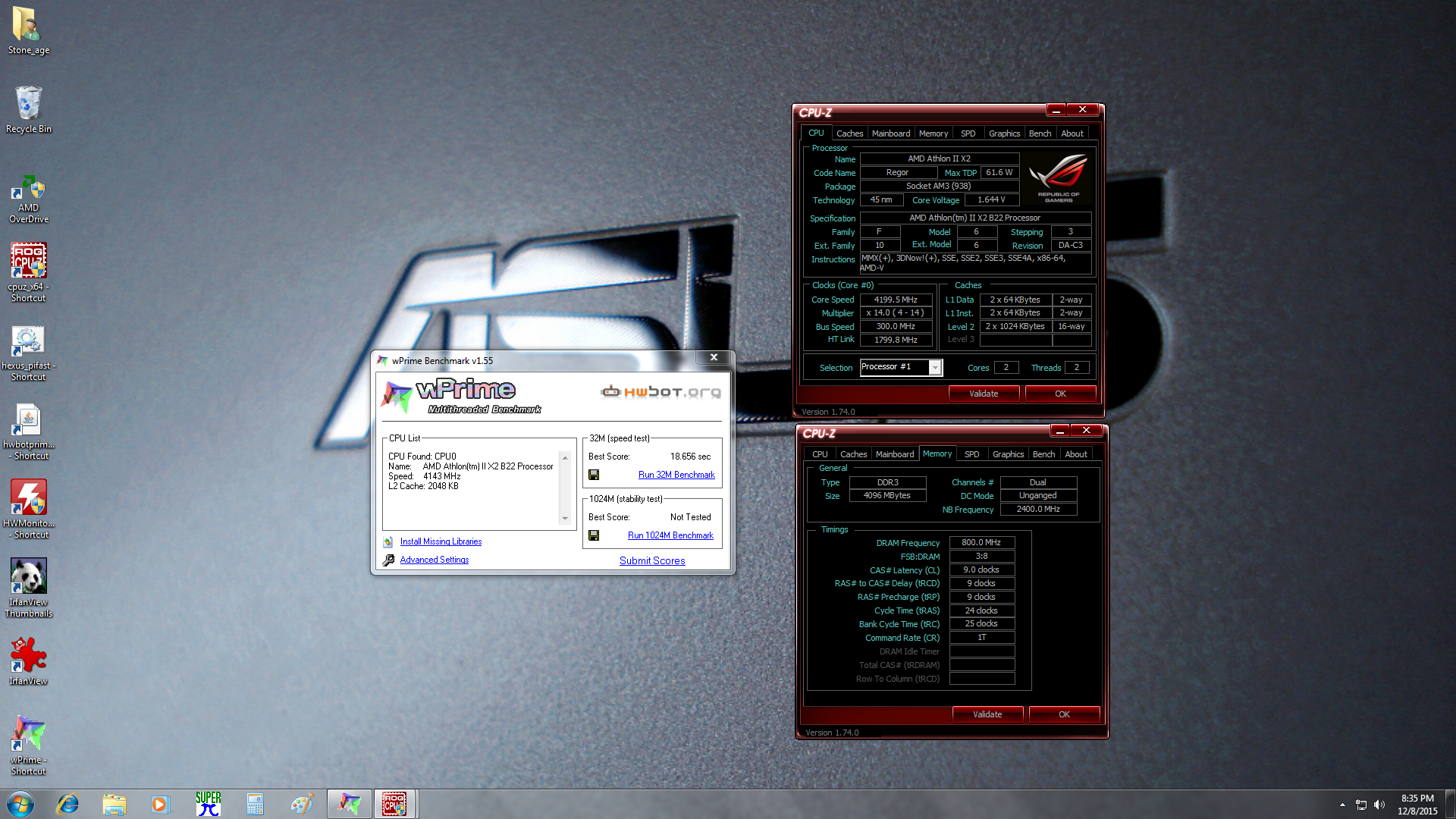
Task: Open Advanced Settings link in wPrime
Action: coord(435,560)
